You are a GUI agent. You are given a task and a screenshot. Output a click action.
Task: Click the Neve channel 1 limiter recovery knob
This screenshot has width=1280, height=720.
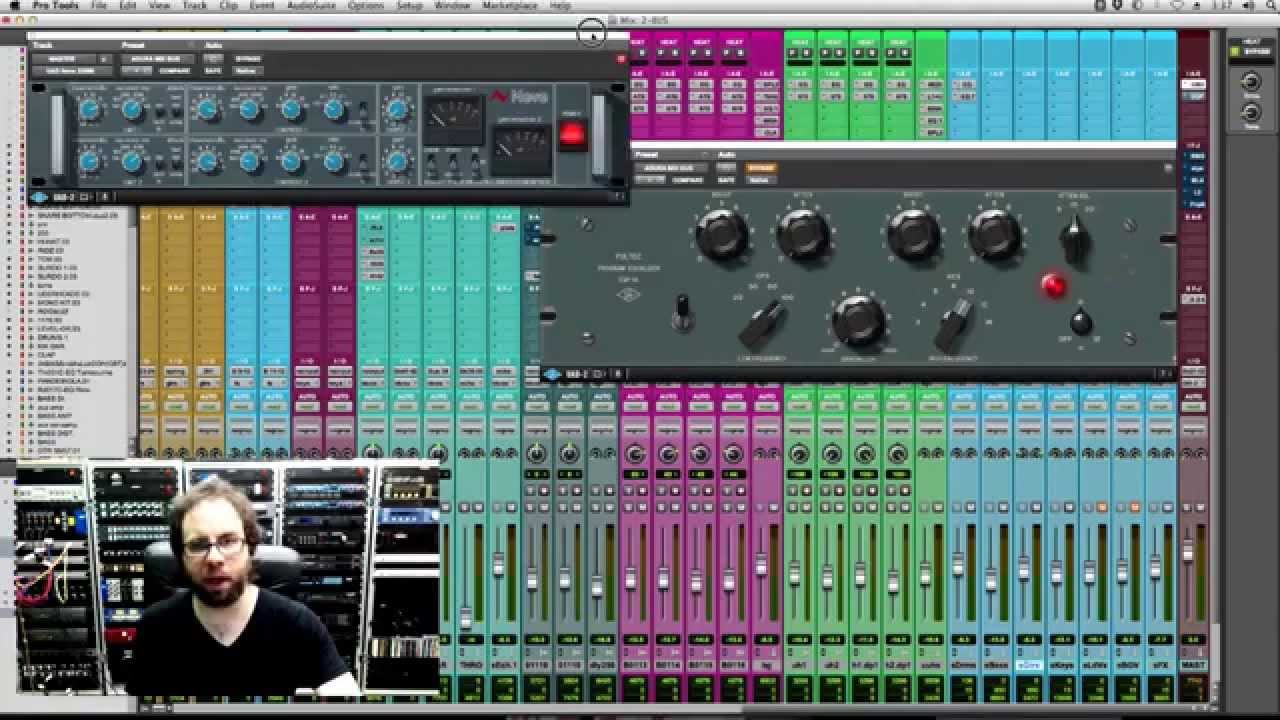click(x=132, y=110)
